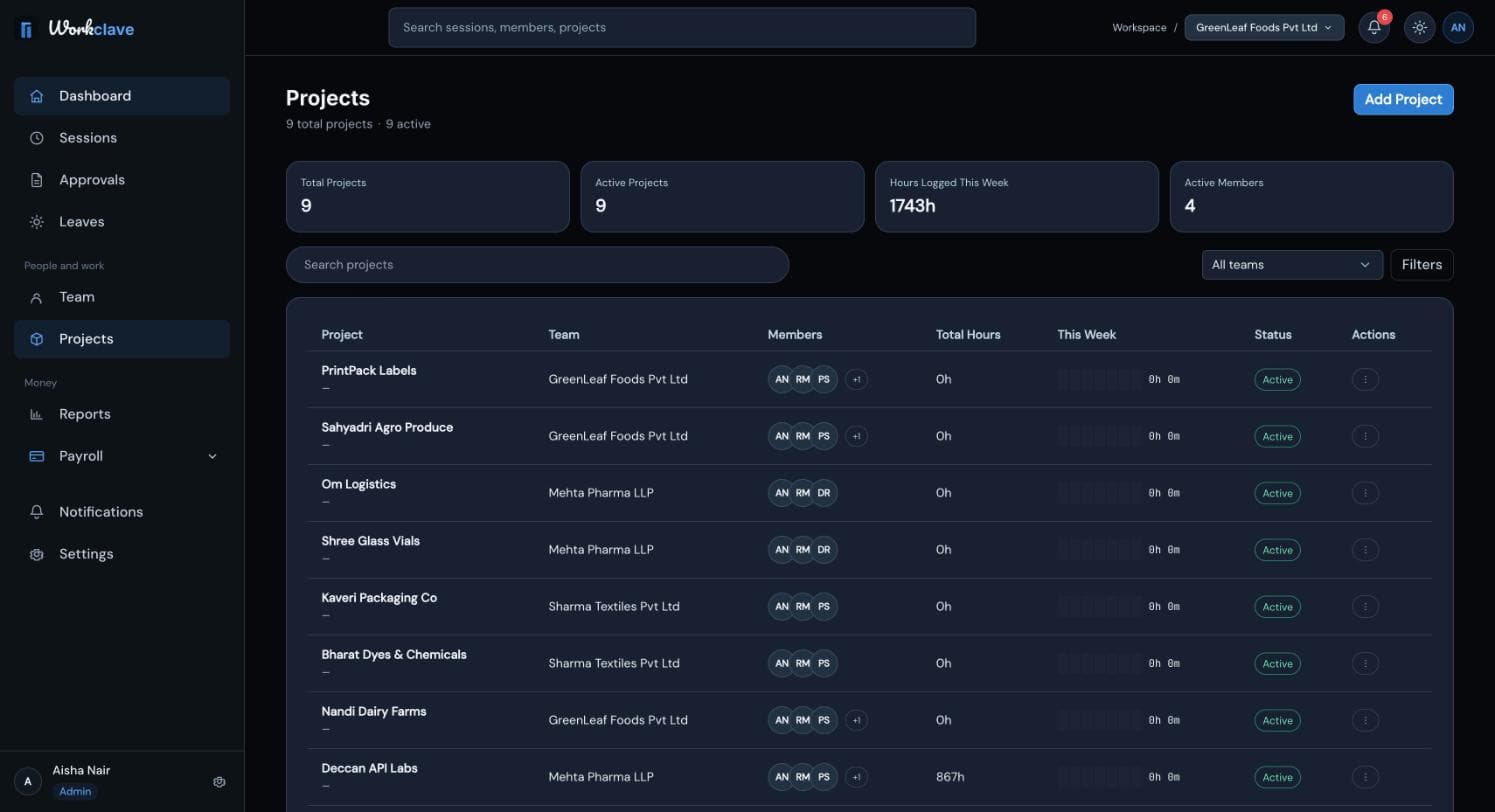This screenshot has height=812, width=1495.
Task: Open the GreenLeaf Foods workspace dropdown
Action: click(x=1264, y=28)
